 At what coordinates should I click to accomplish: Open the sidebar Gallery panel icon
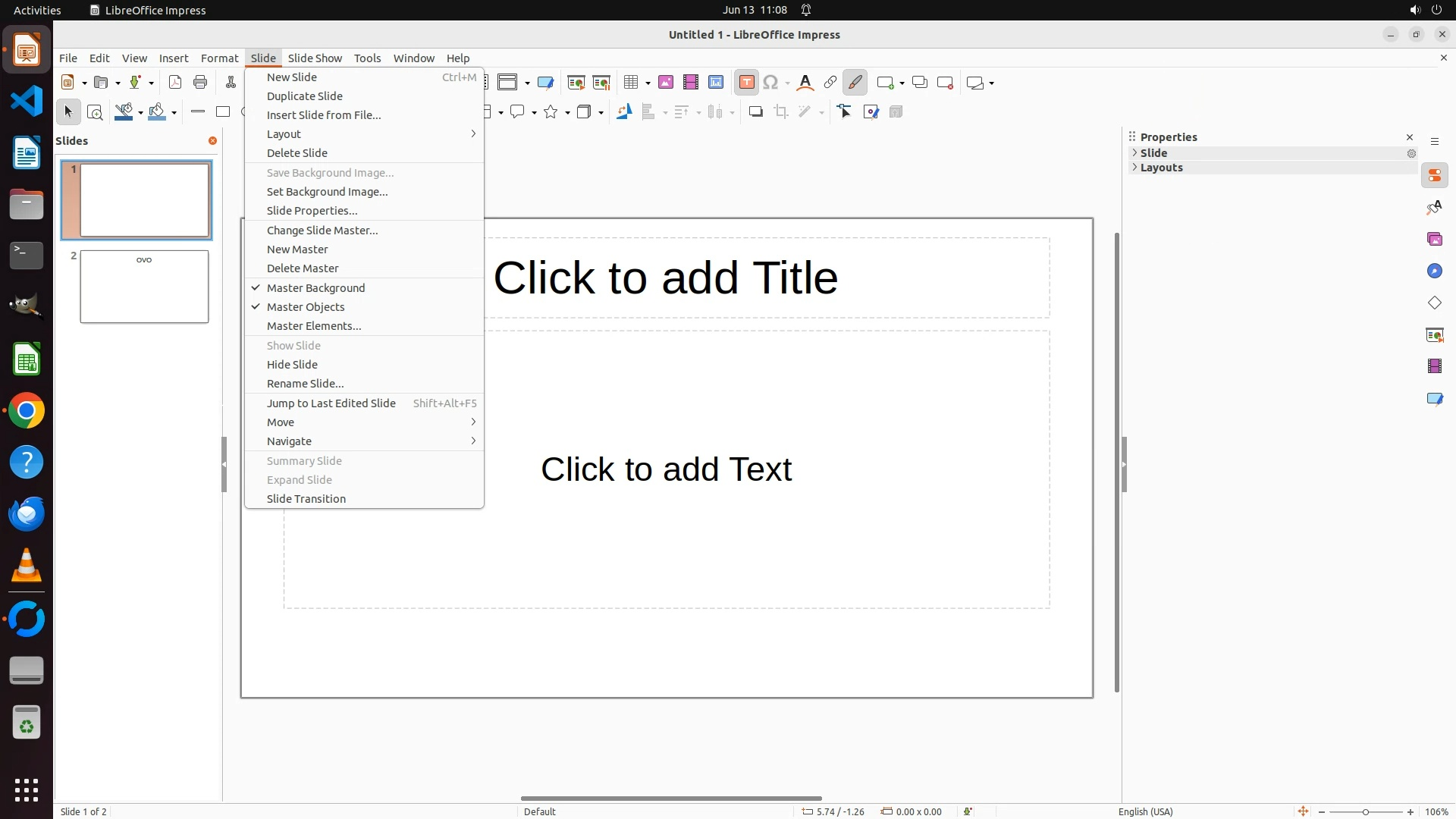[1434, 240]
